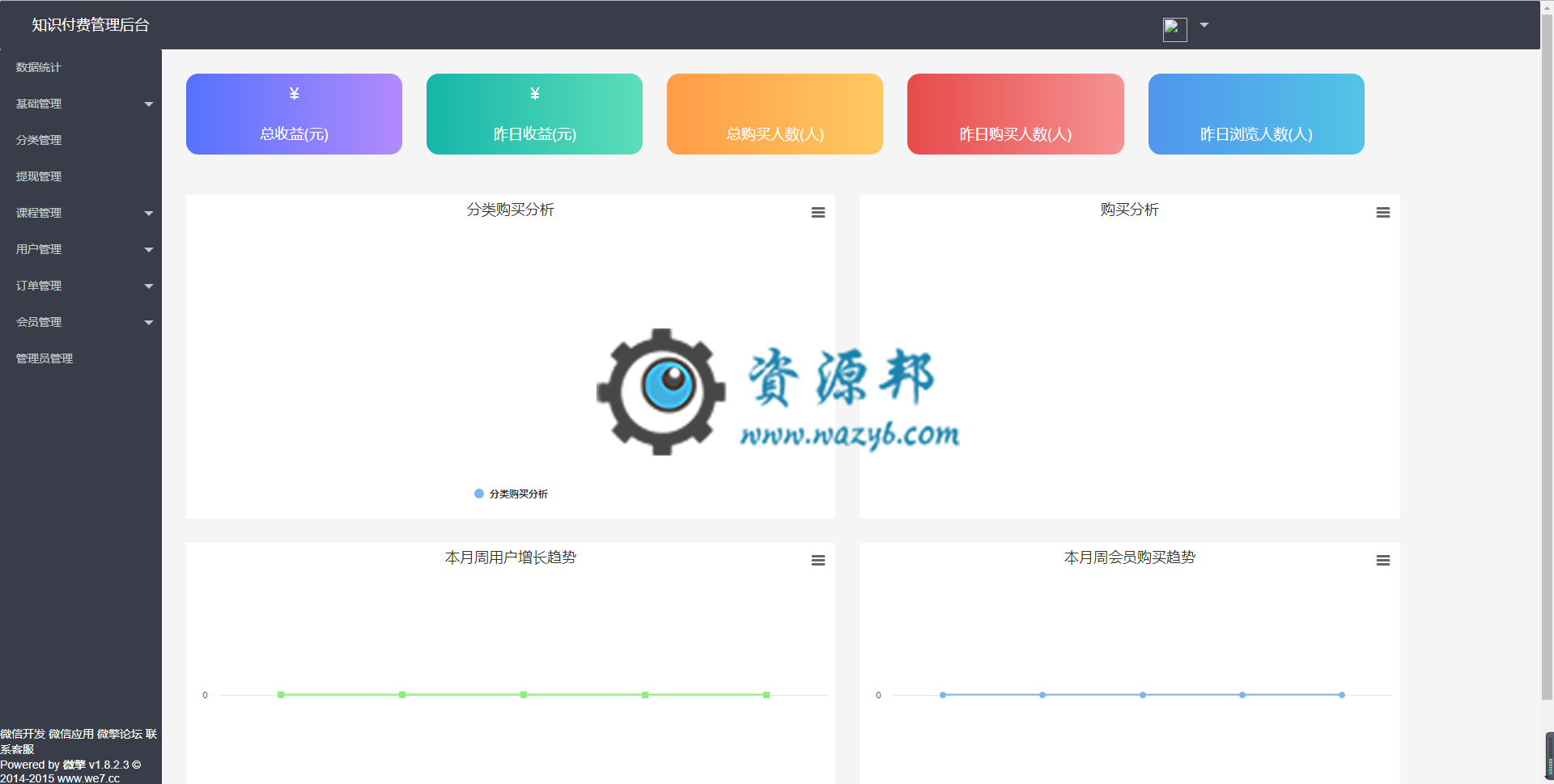Click the www.we7.cc footer link

[x=88, y=778]
